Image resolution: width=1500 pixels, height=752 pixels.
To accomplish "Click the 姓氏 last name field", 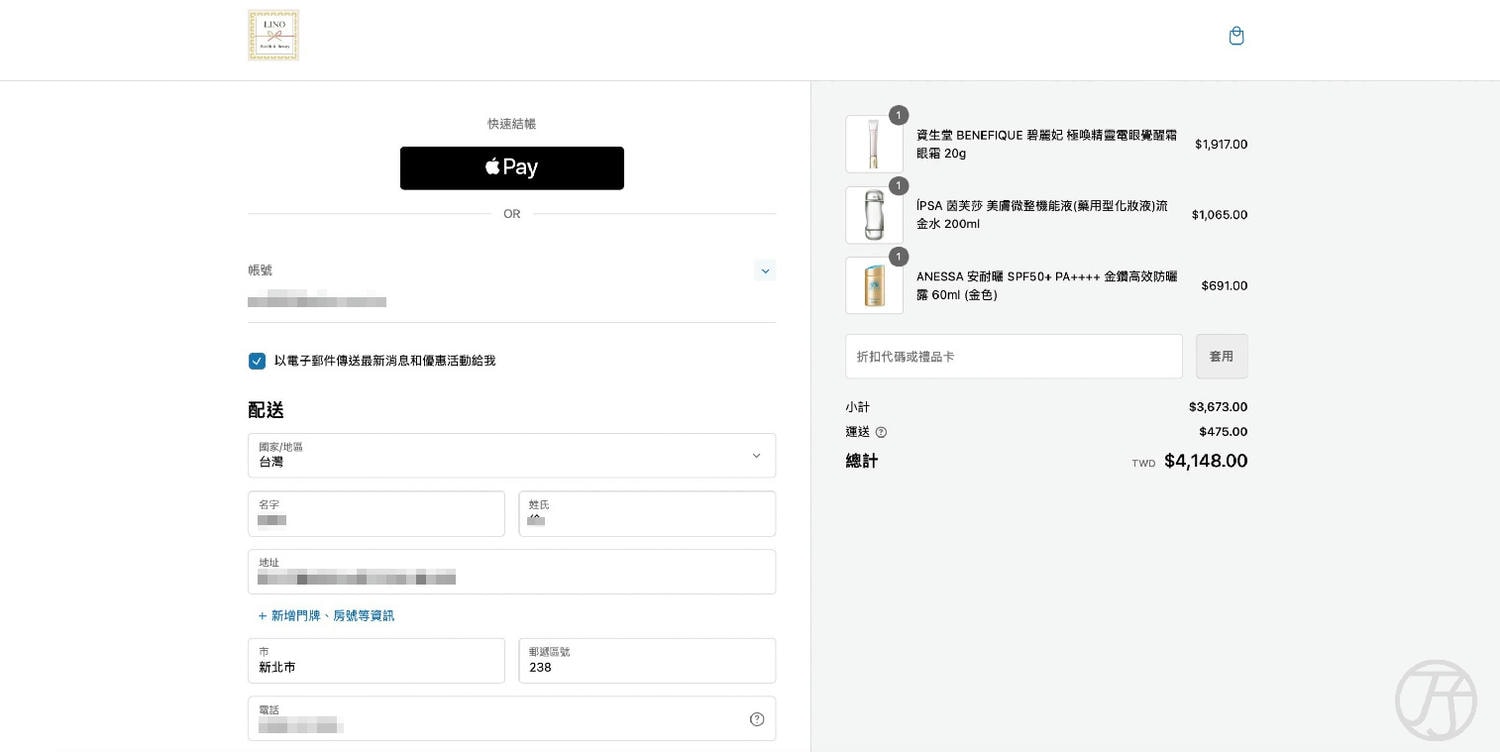I will click(647, 514).
